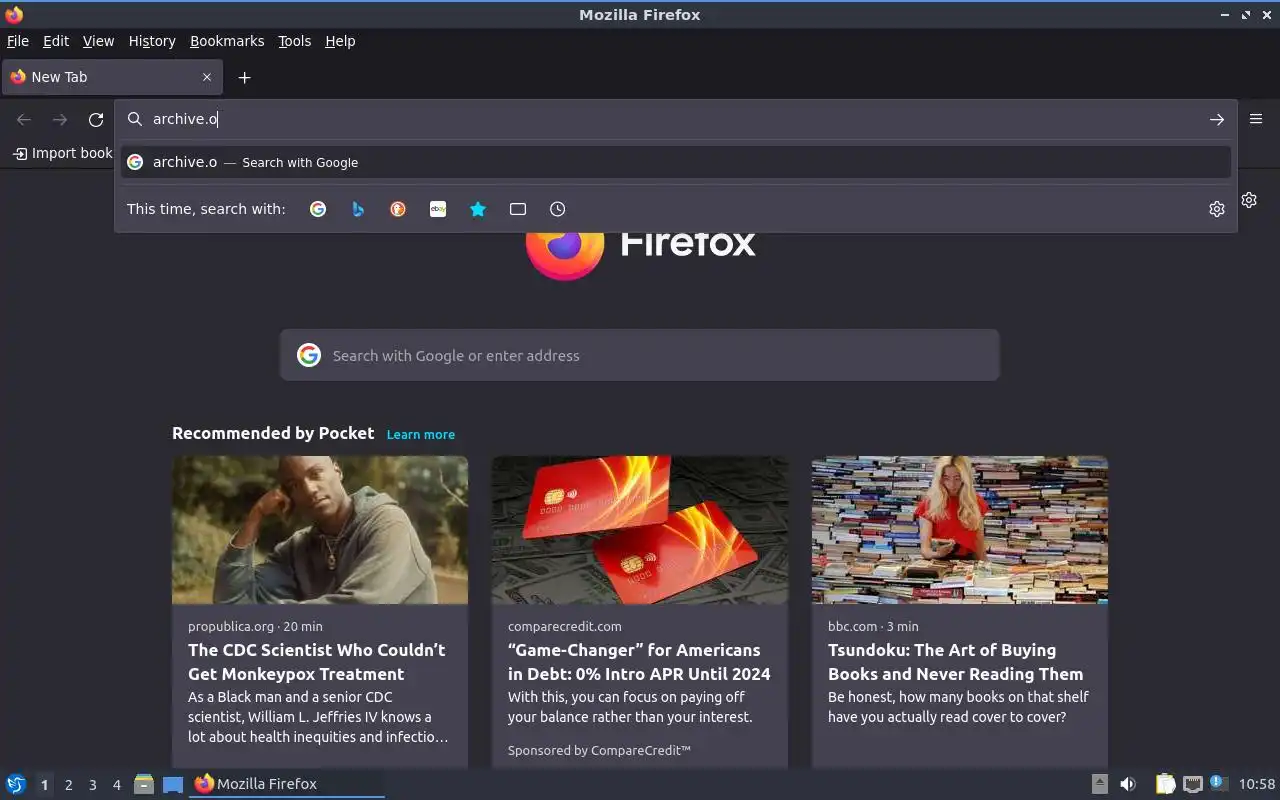Search this time with DuckDuckGo icon
The width and height of the screenshot is (1280, 800).
398,209
